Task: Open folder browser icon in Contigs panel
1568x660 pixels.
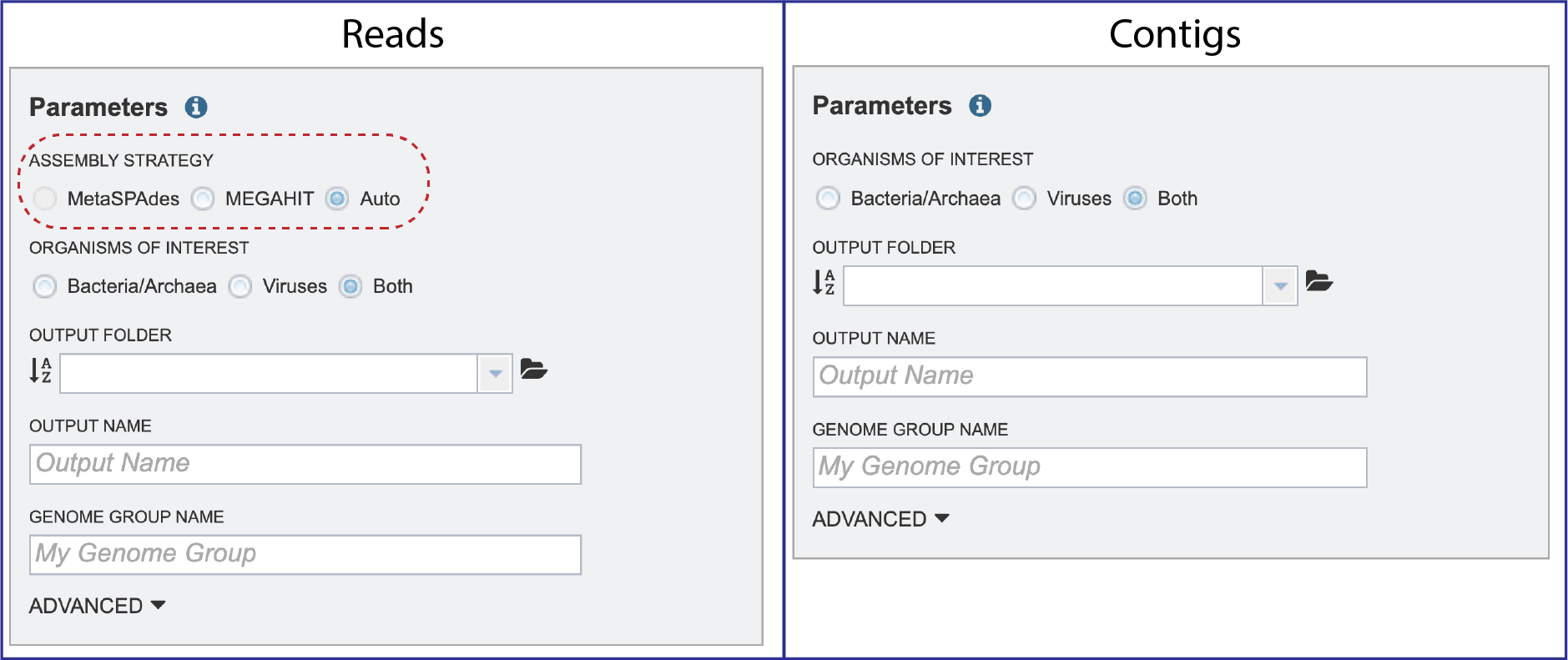Action: (x=1318, y=281)
